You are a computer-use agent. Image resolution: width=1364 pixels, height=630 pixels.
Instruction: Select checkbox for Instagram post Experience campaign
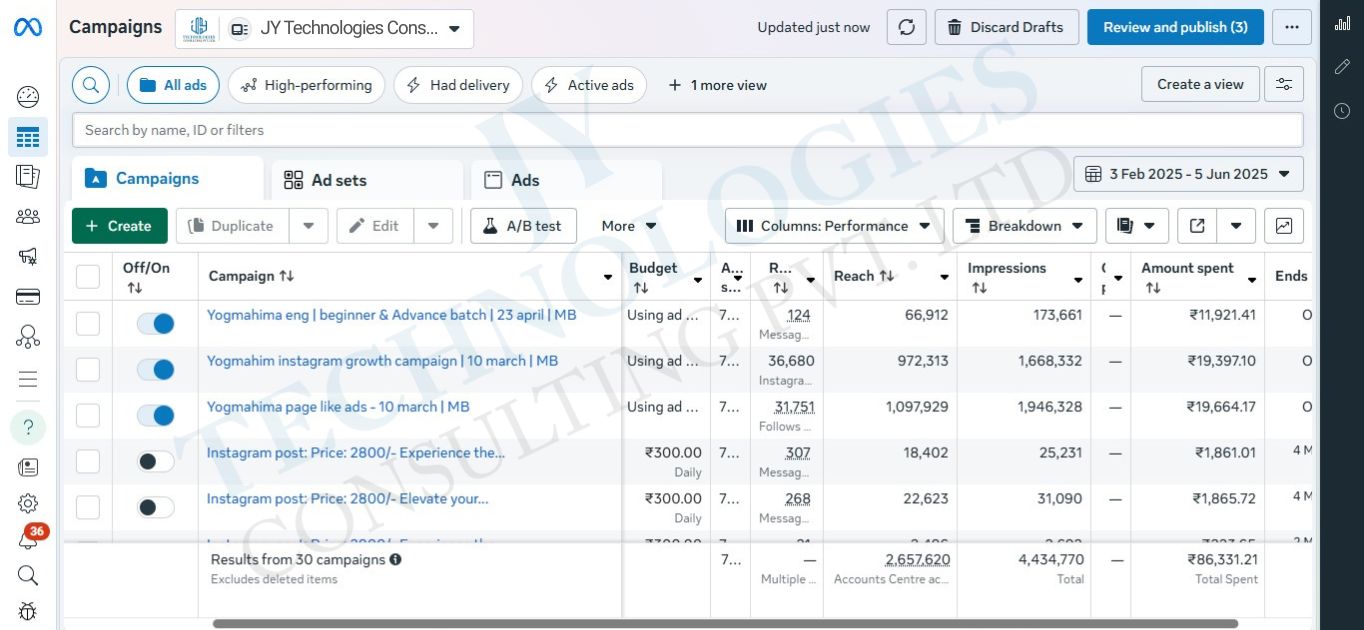point(88,461)
